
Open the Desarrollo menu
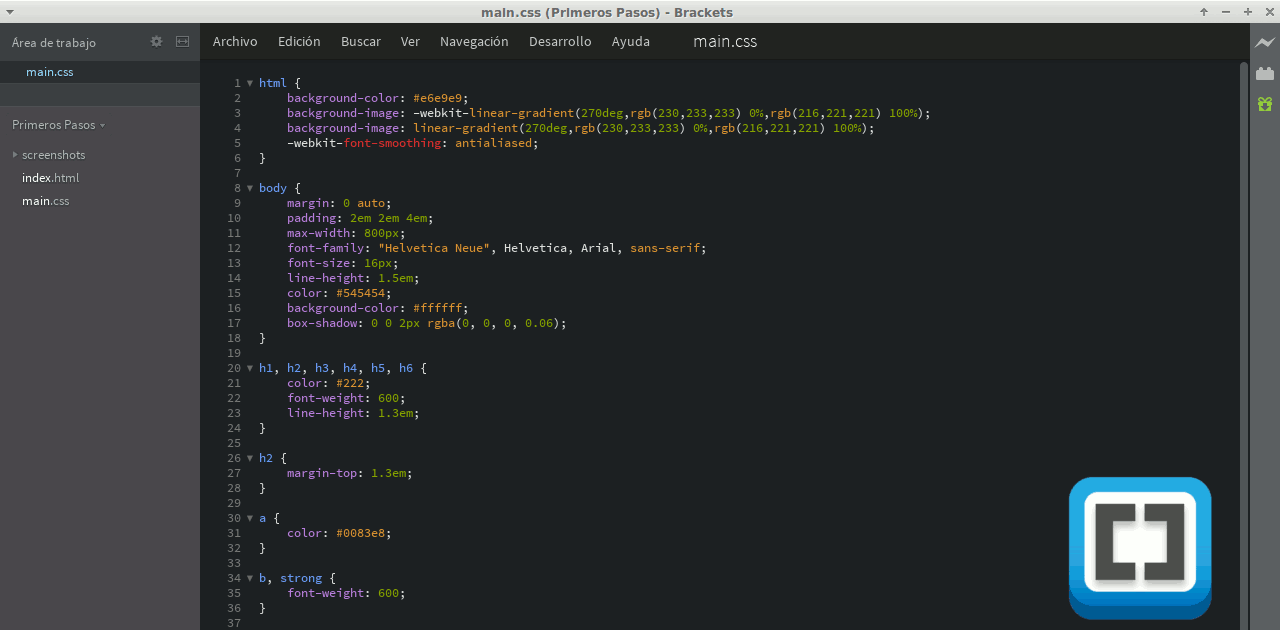point(560,41)
